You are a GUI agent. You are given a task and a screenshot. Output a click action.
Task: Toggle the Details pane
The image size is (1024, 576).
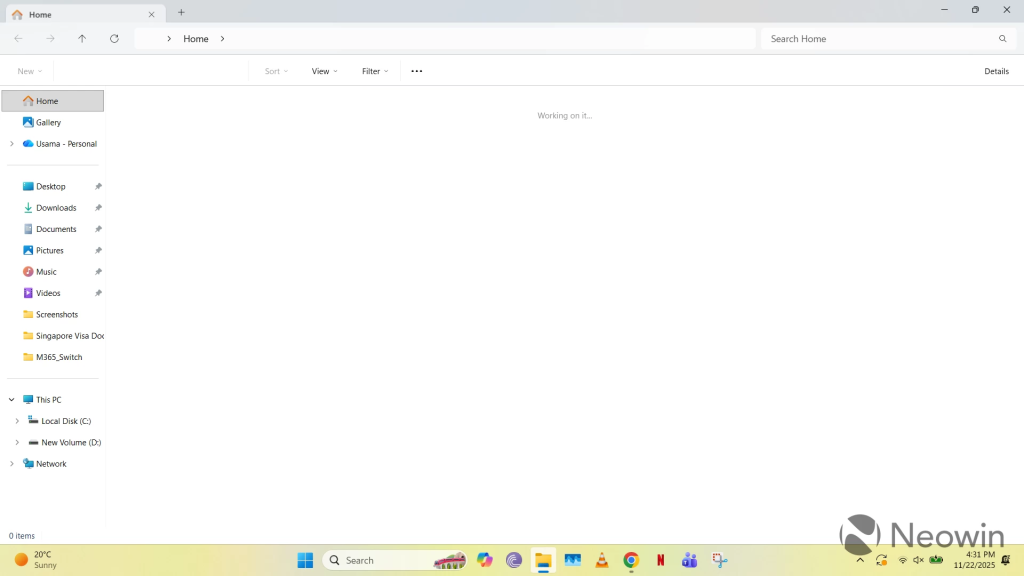tap(996, 71)
